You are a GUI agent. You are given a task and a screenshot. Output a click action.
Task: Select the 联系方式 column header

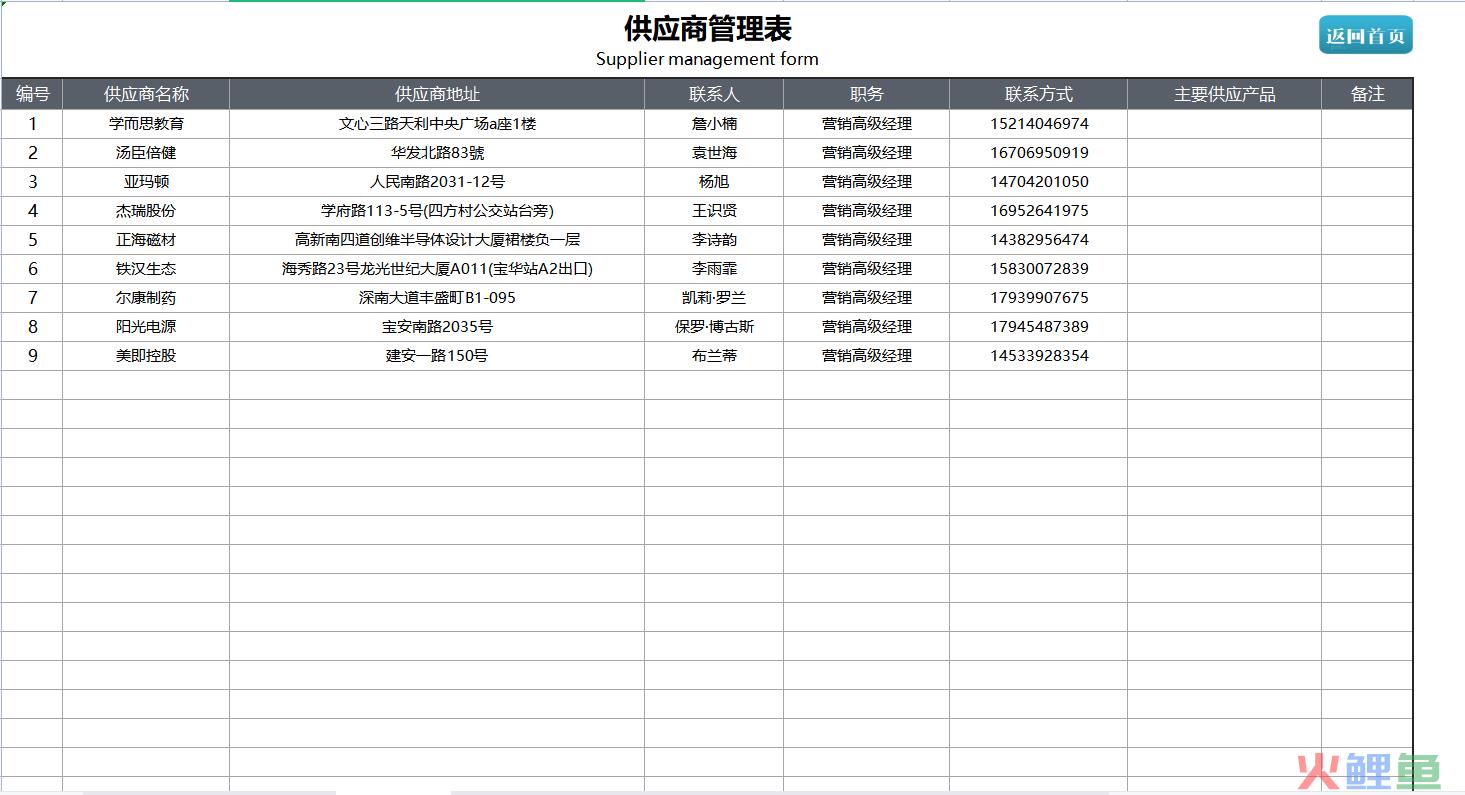[1039, 94]
